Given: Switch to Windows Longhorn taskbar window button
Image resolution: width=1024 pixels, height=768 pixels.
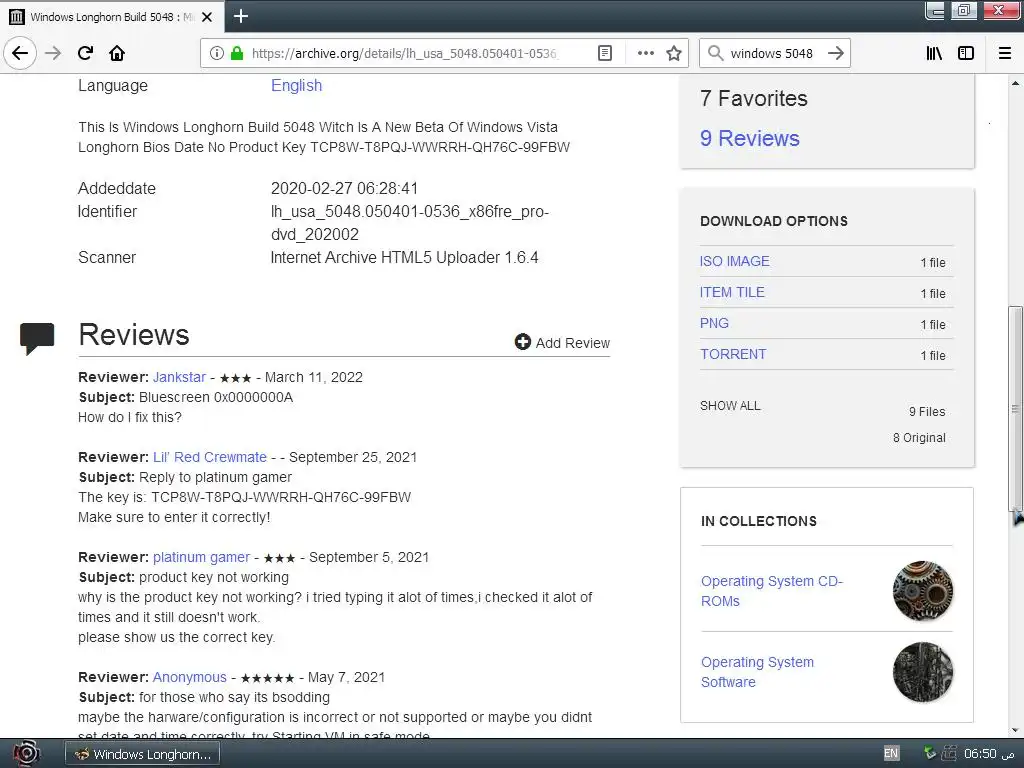Looking at the screenshot, I should [x=142, y=754].
